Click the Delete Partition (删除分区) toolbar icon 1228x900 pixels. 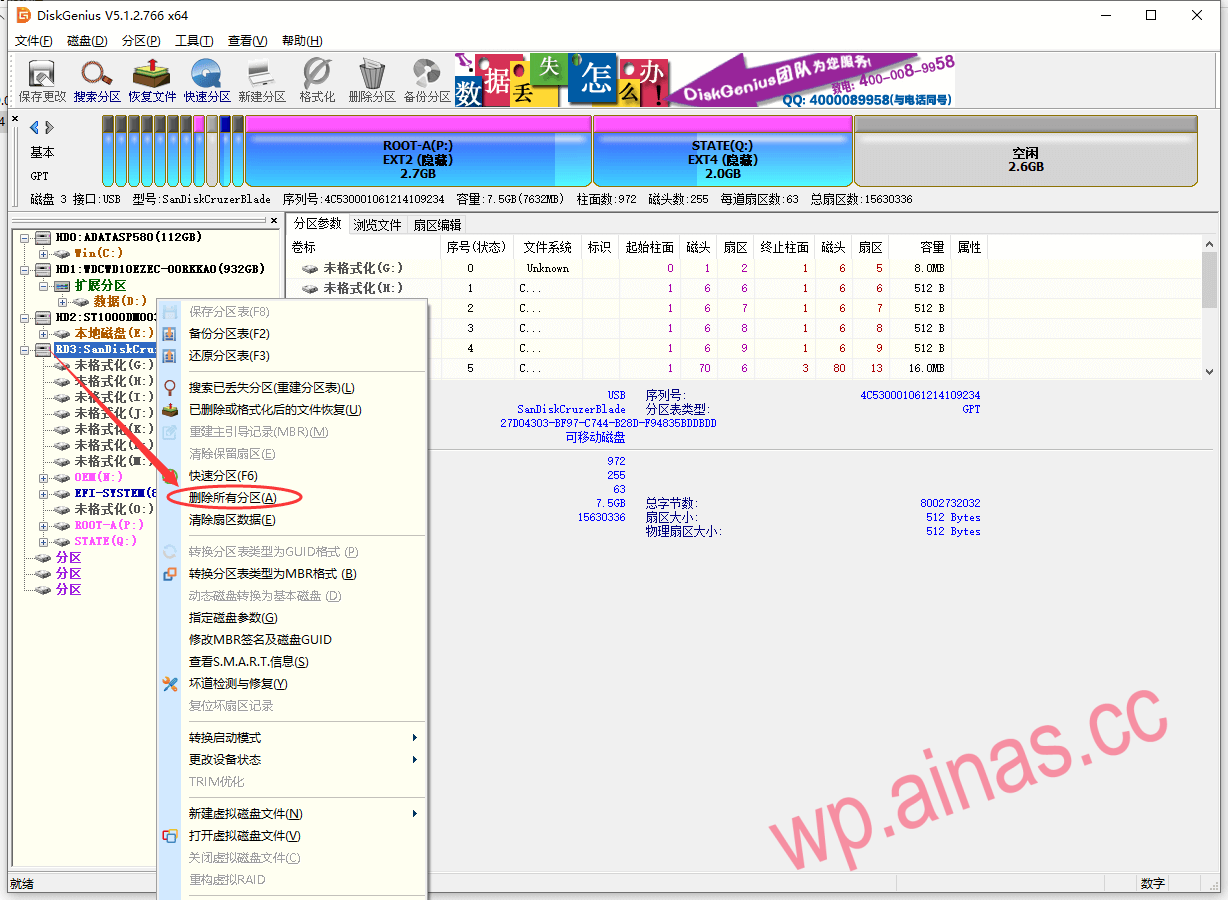(372, 80)
